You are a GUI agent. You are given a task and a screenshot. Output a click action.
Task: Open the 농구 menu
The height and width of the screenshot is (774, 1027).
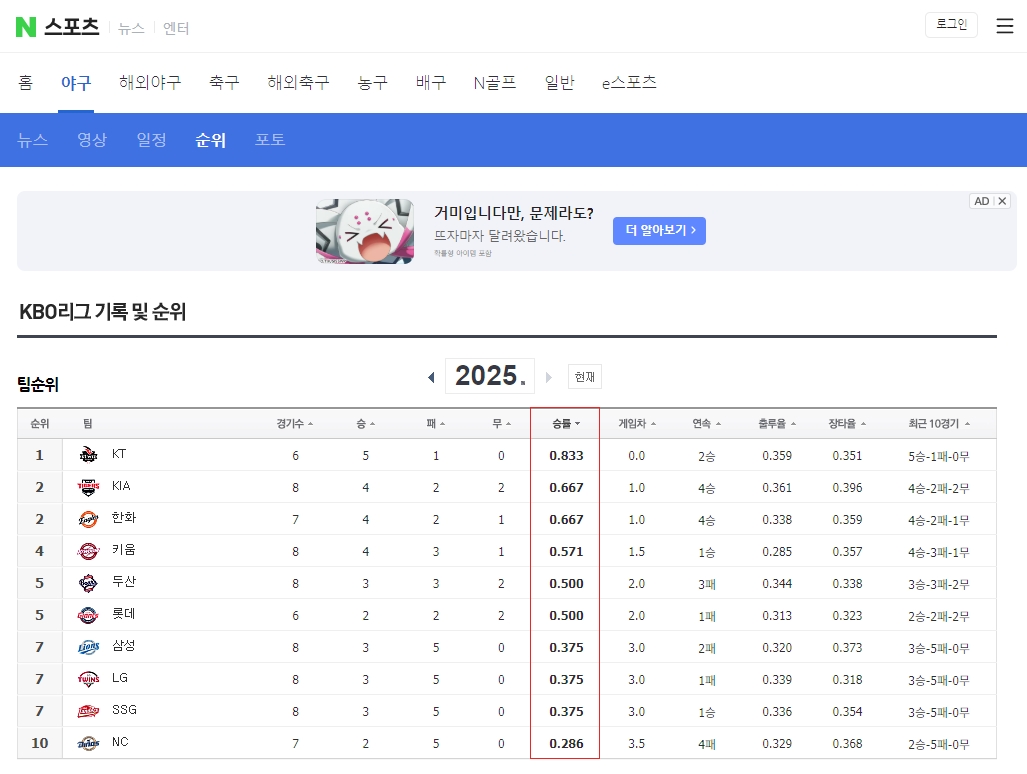(372, 83)
